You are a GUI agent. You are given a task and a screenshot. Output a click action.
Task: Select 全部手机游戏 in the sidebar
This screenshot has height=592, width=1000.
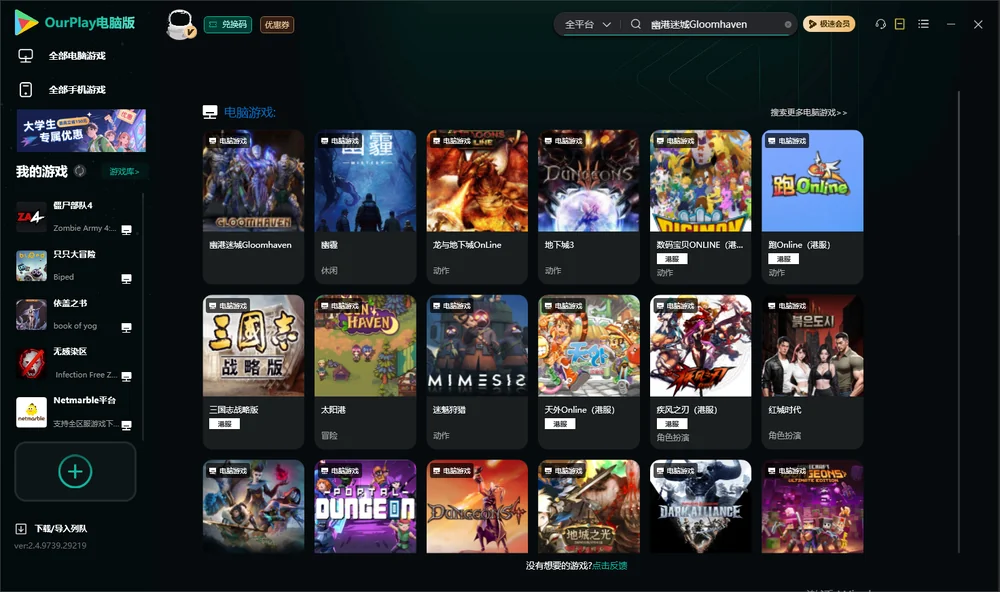[62, 90]
